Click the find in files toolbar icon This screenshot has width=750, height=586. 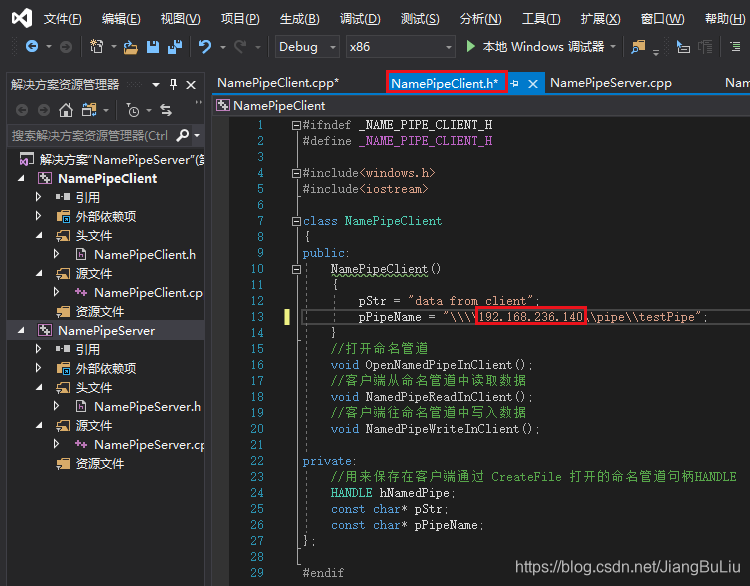tap(638, 47)
